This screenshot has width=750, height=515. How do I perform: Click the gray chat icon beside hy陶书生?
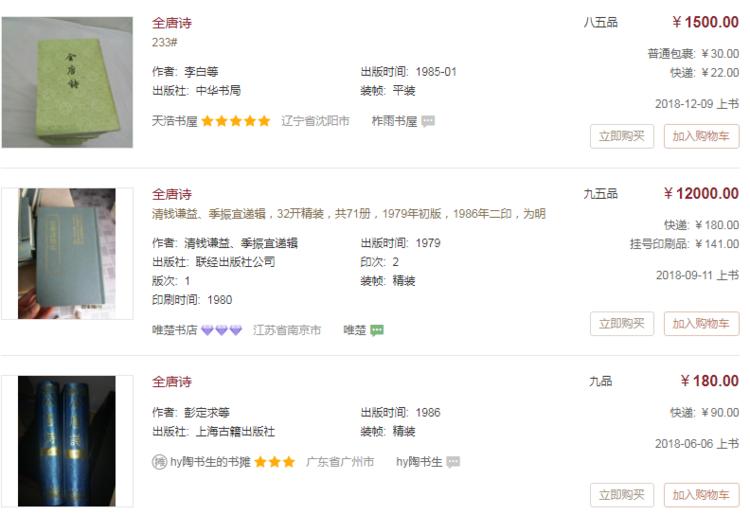[x=453, y=462]
